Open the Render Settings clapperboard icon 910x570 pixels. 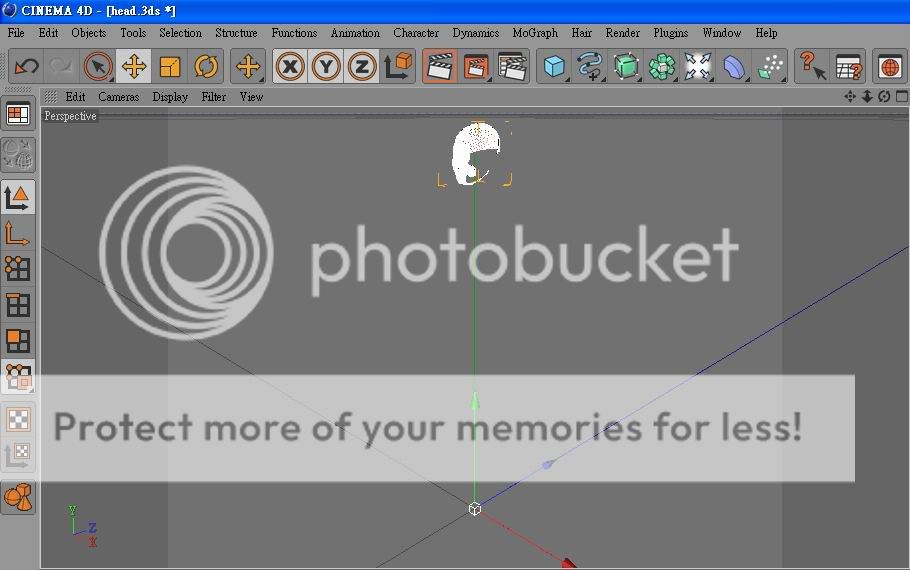512,67
